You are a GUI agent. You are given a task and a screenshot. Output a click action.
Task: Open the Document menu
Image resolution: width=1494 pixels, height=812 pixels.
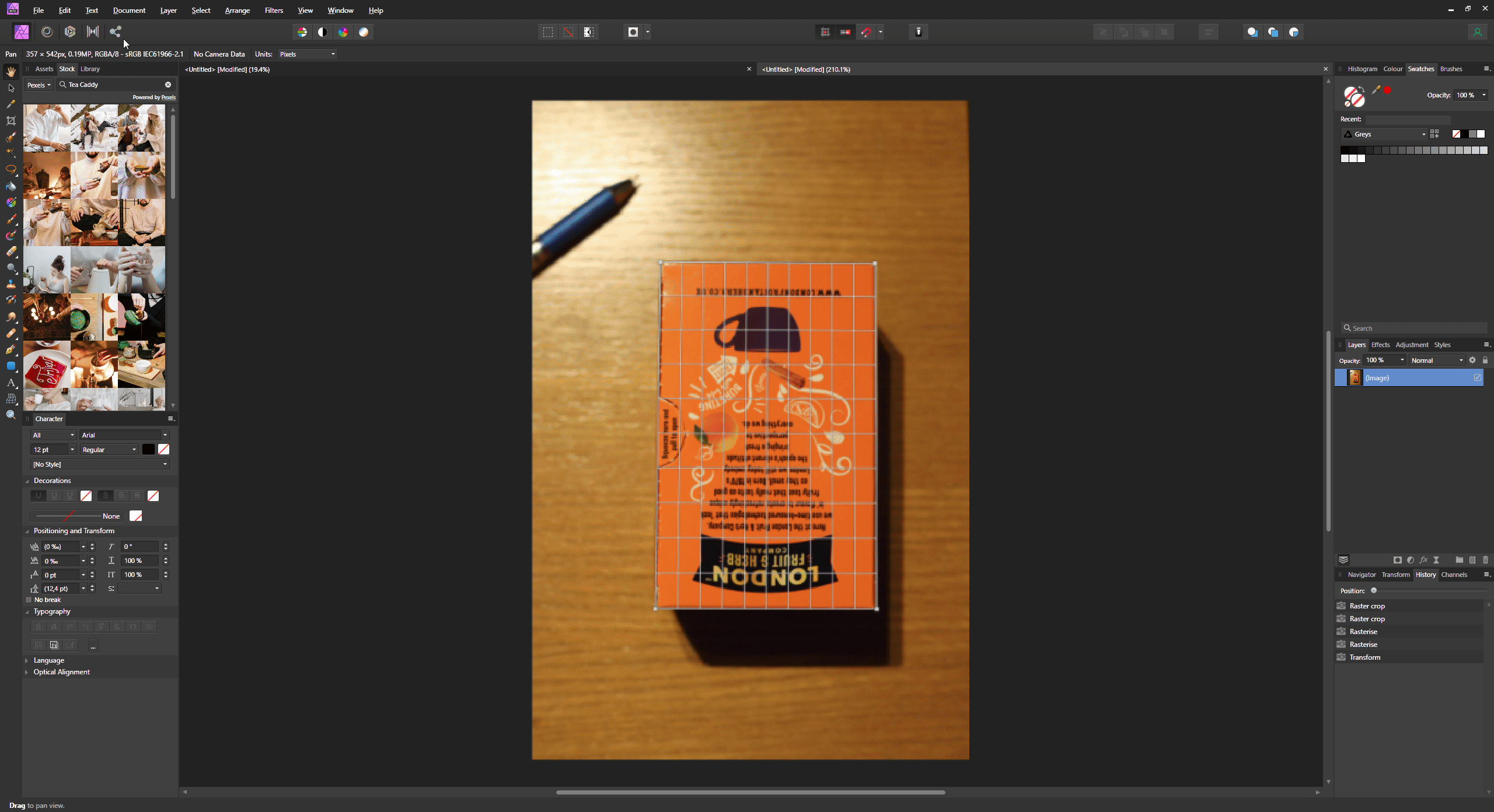(129, 10)
